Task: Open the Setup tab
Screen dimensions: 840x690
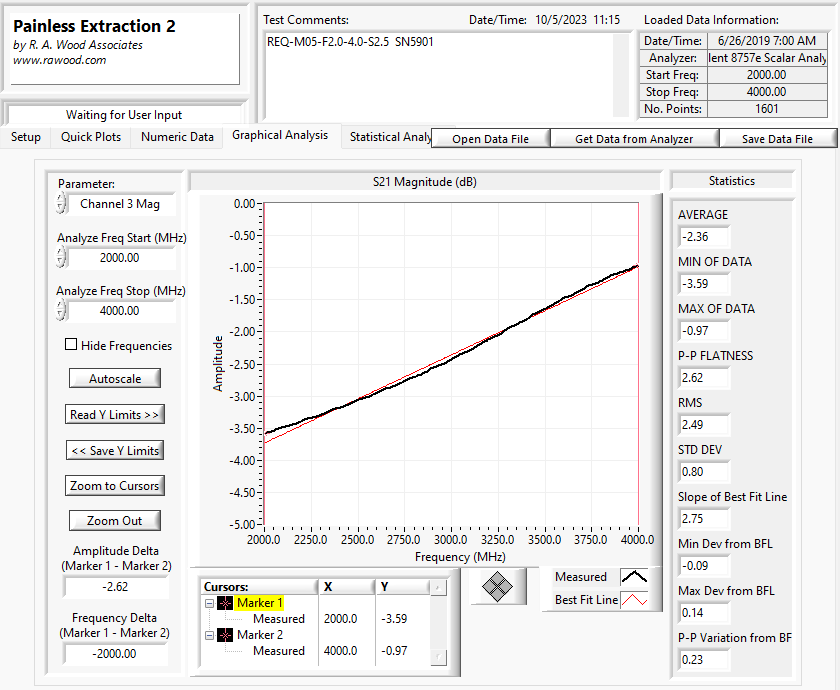Action: [26, 137]
